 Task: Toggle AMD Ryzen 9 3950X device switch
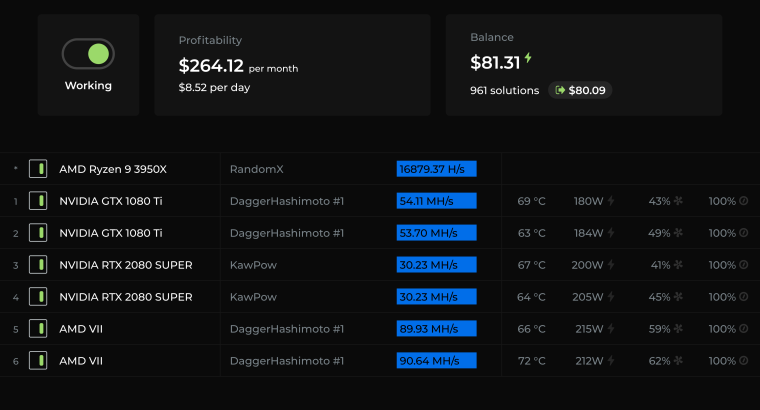38,169
